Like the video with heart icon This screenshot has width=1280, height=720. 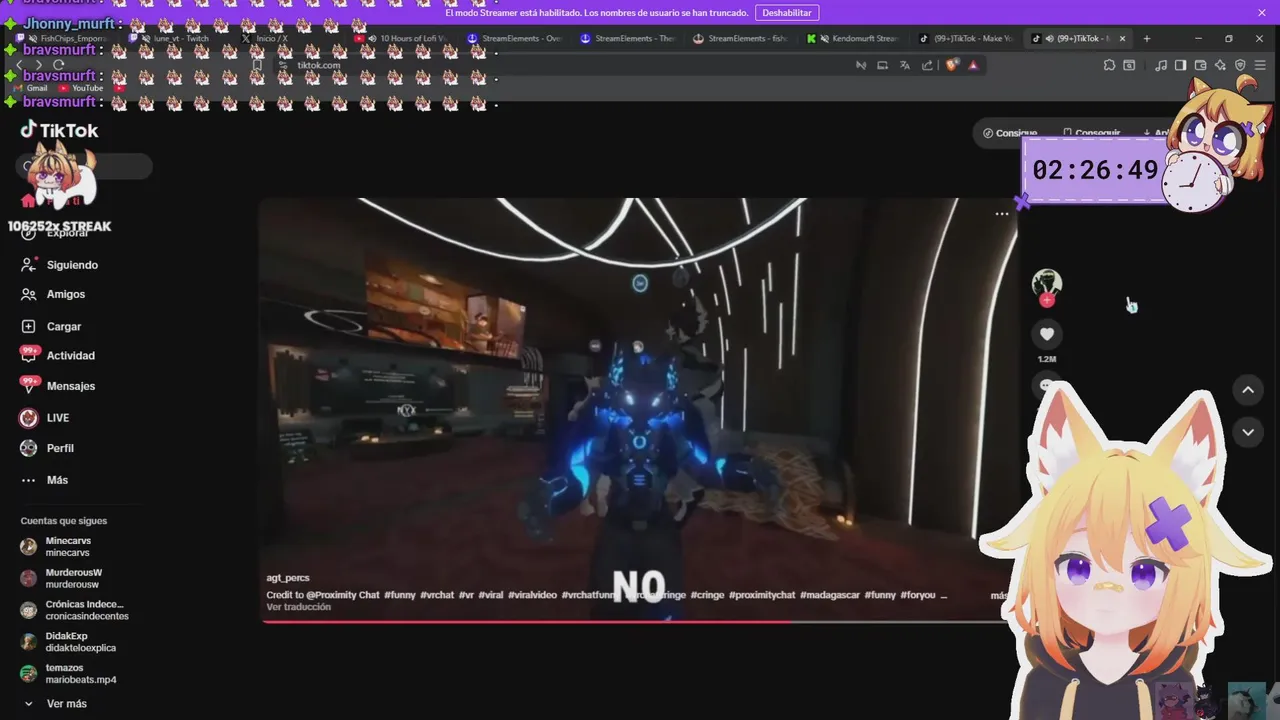click(x=1047, y=334)
